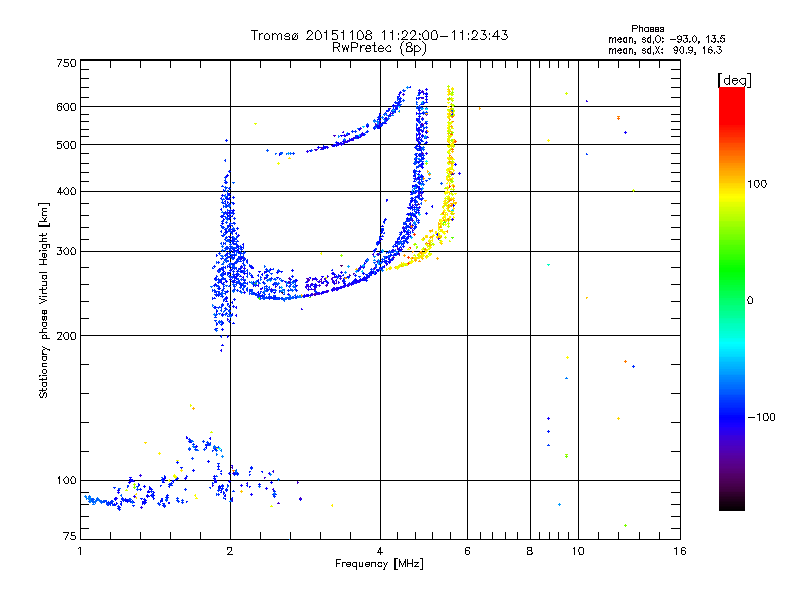800x600 pixels.
Task: Select the 'mean, sd,O: -93.0, 13.5' line
Action: (666, 39)
